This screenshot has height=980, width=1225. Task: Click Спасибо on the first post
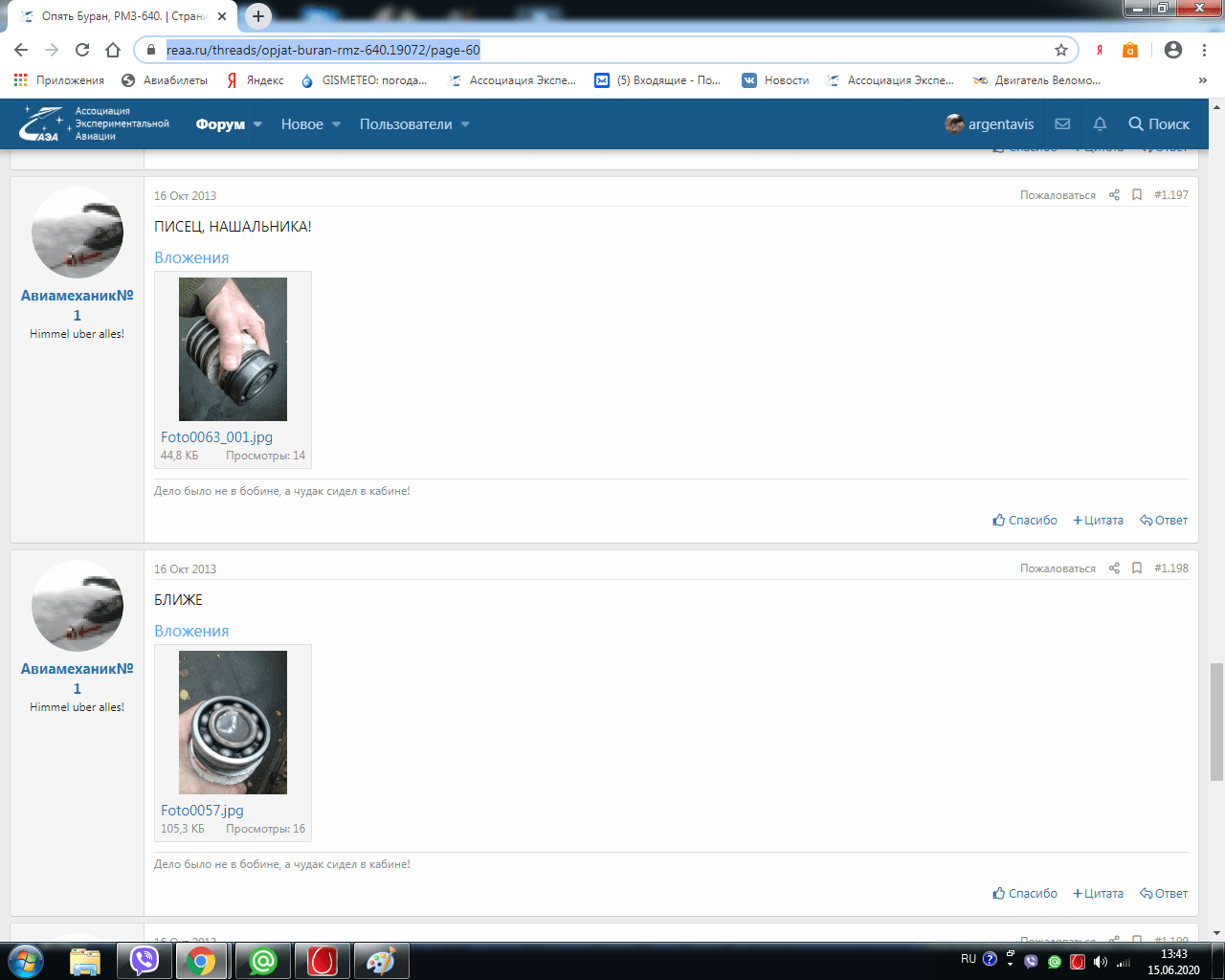pos(1025,521)
